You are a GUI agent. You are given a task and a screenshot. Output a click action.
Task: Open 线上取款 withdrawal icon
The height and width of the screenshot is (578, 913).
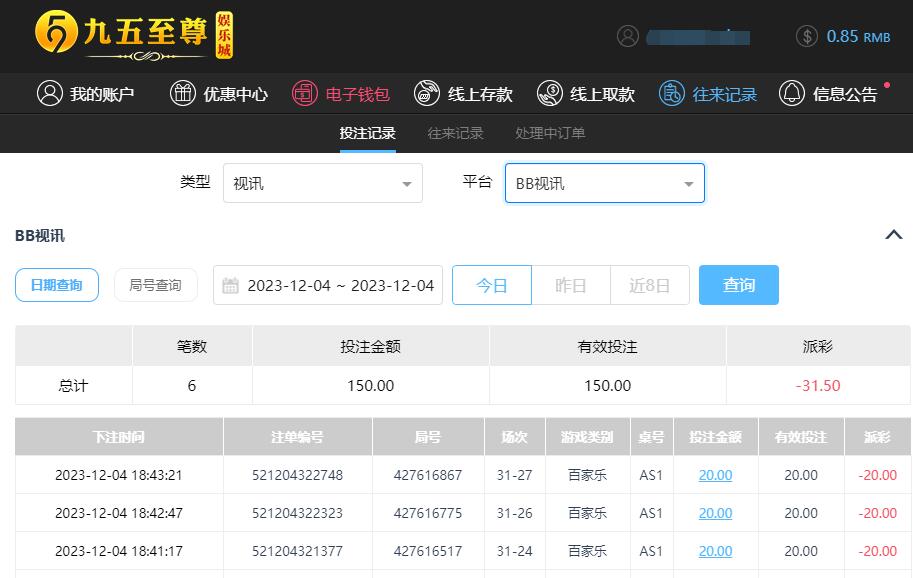point(549,94)
